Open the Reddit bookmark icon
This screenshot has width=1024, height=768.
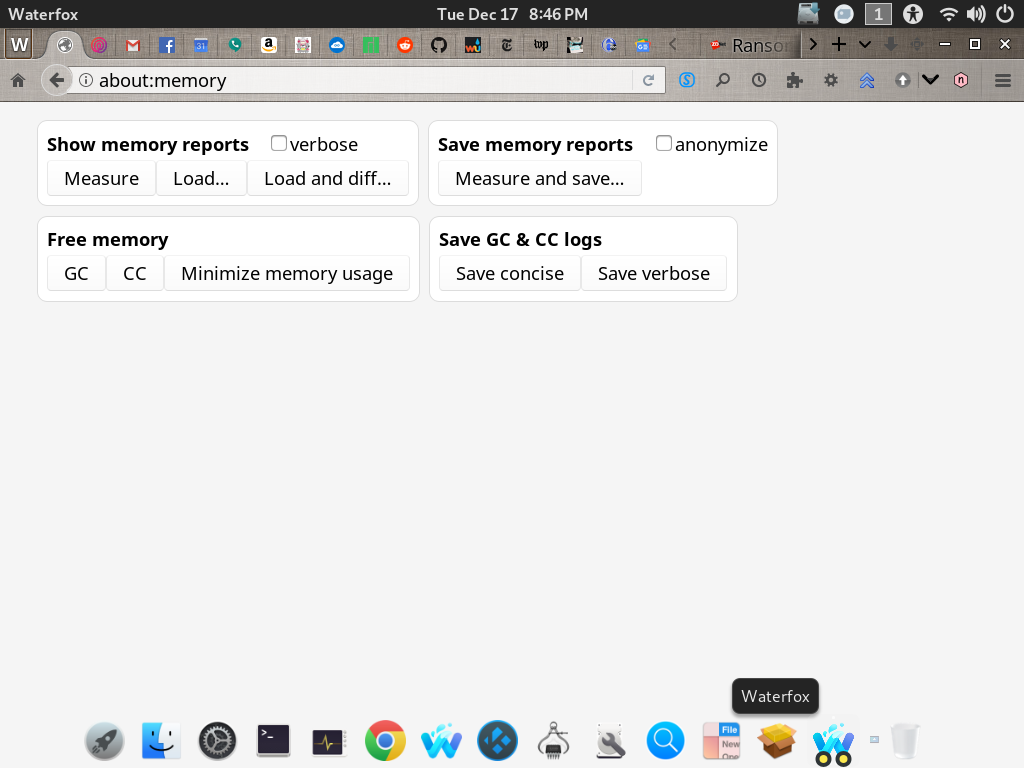[x=403, y=45]
